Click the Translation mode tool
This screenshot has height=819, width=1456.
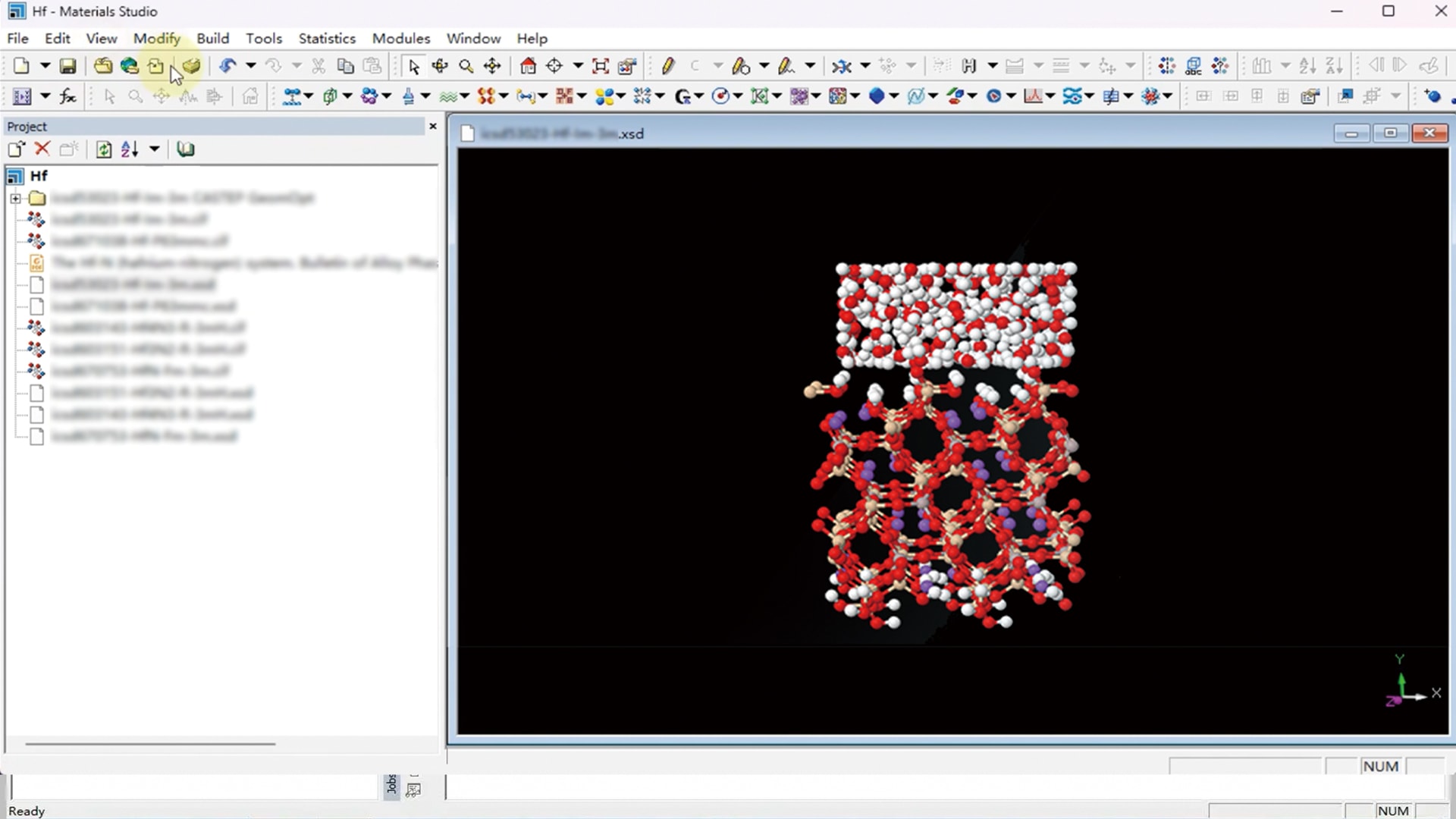pos(493,66)
